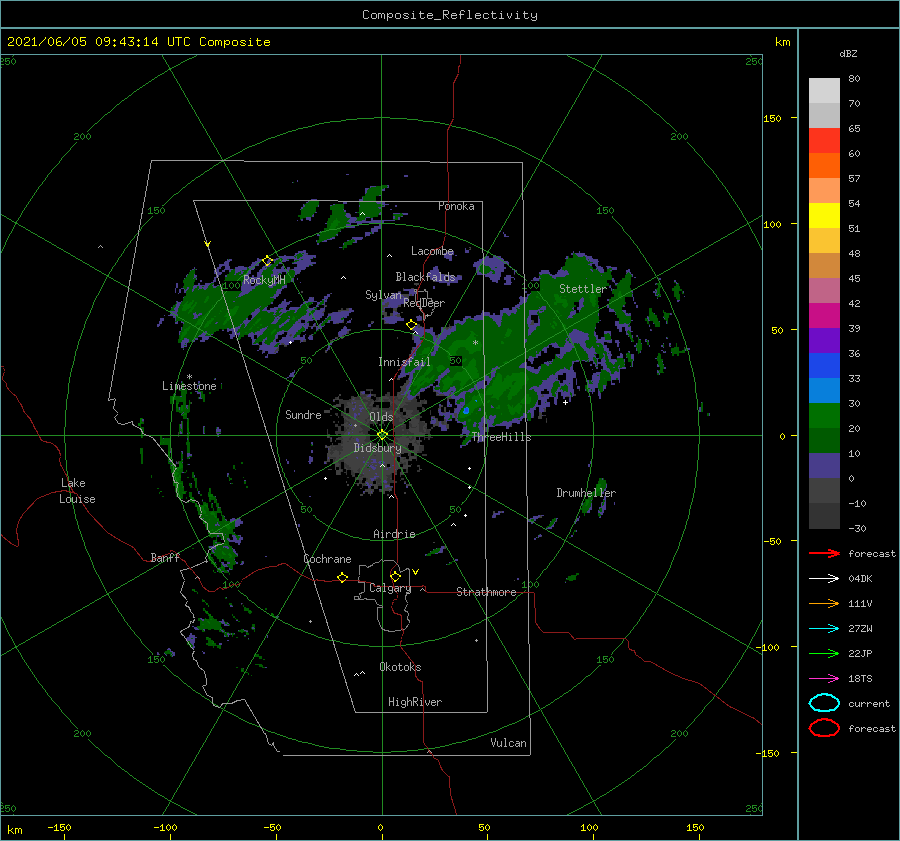Viewport: 900px width, 841px height.
Task: Click the yellow diamond marker above Calgary
Action: pos(395,576)
